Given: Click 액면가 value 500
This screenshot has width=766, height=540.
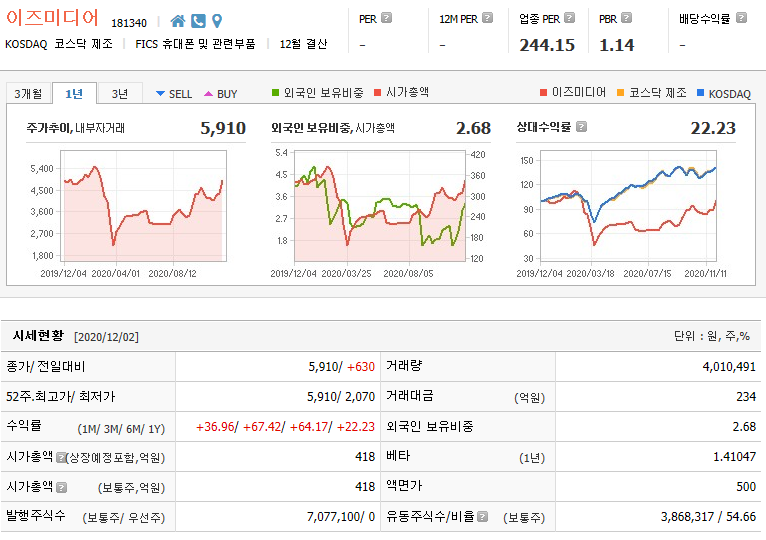Looking at the screenshot, I should pos(746,487).
